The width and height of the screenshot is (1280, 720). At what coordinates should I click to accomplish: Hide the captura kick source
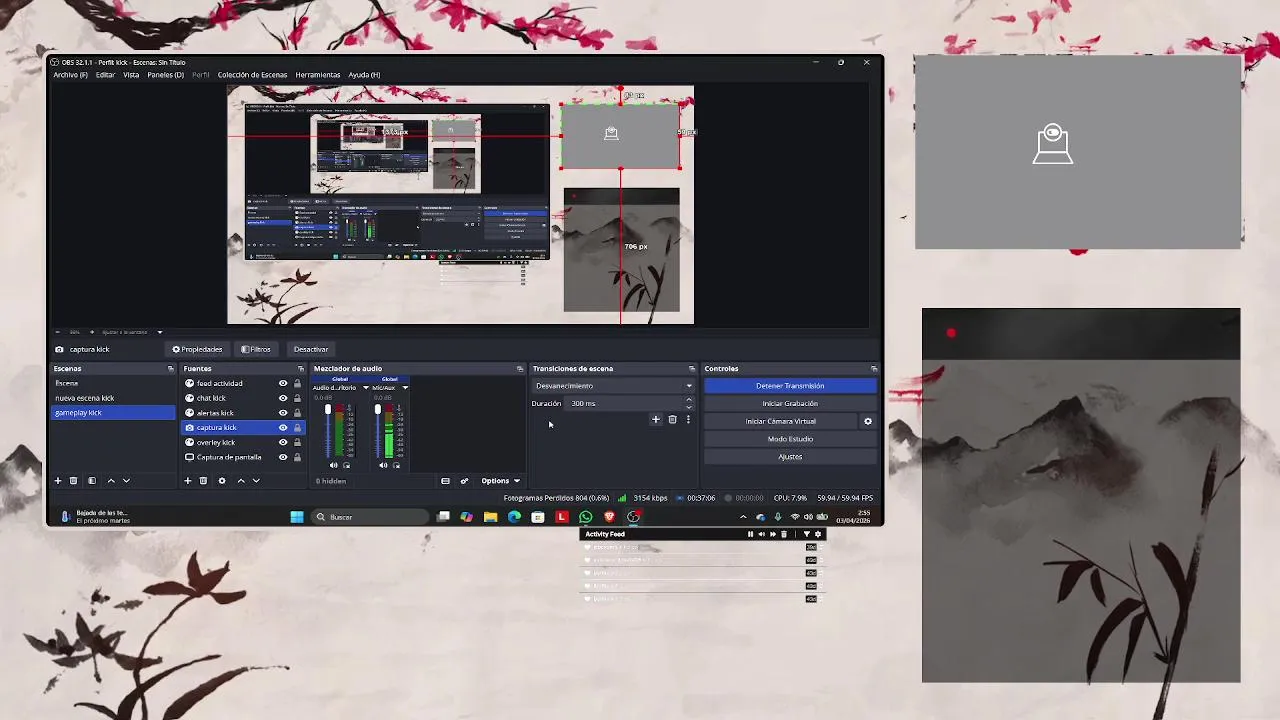click(x=283, y=428)
